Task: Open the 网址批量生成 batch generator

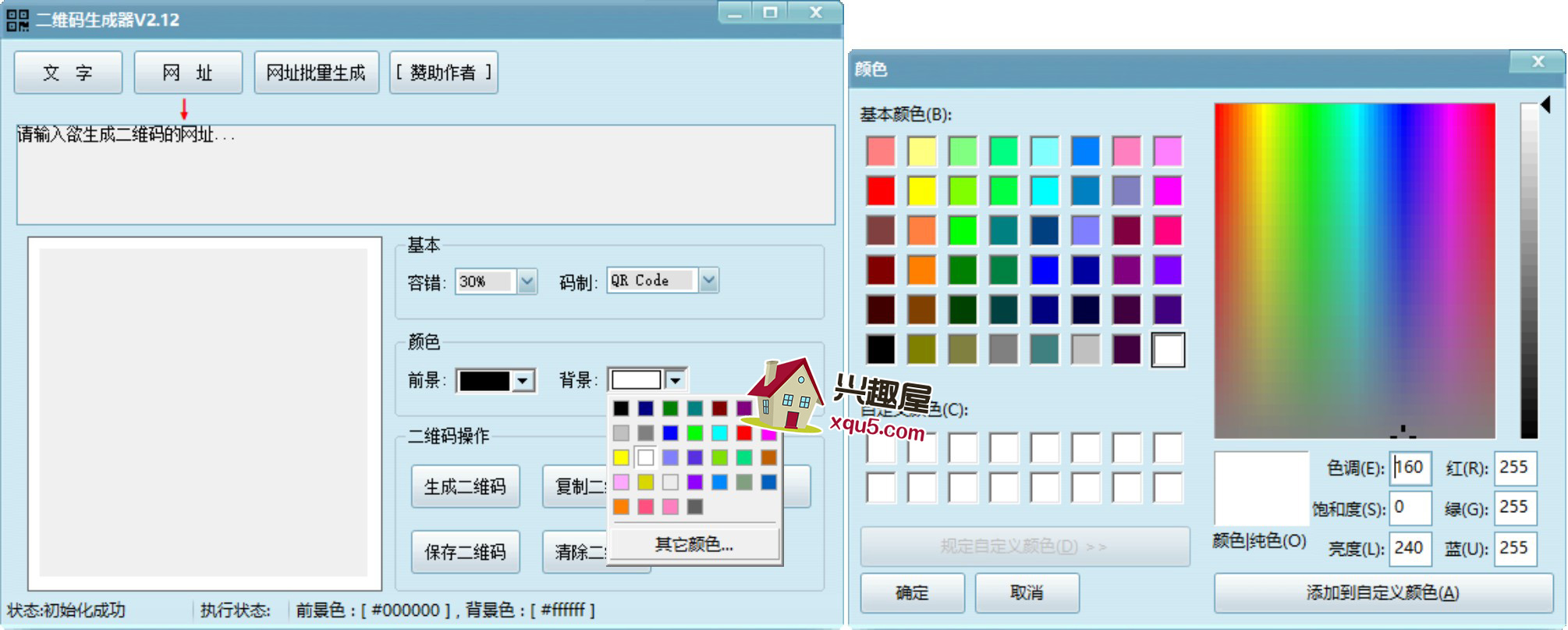Action: pyautogui.click(x=316, y=73)
